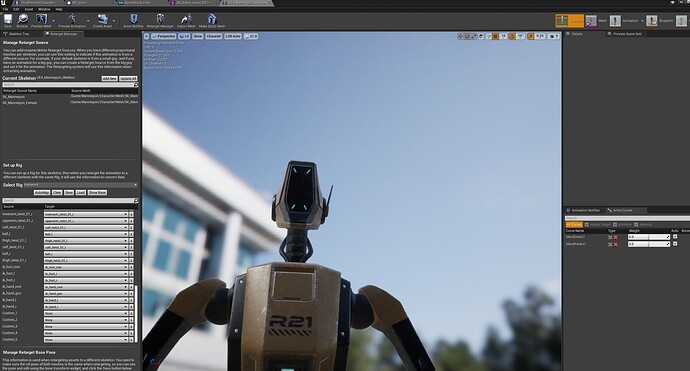Toggle world/local coordinate system icon

(x=481, y=37)
